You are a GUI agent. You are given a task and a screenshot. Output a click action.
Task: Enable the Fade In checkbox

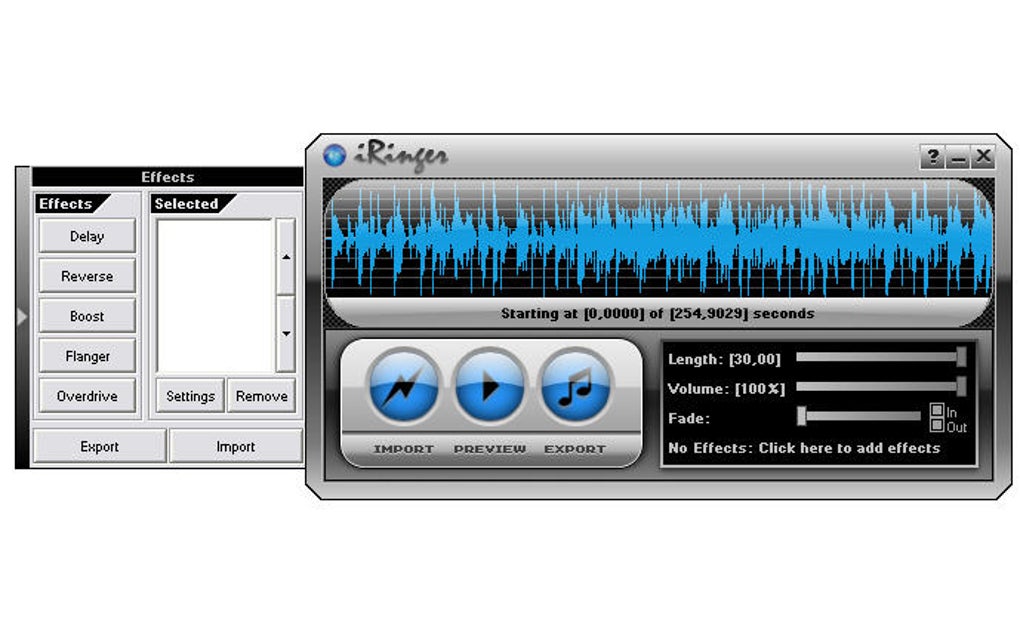pos(937,410)
